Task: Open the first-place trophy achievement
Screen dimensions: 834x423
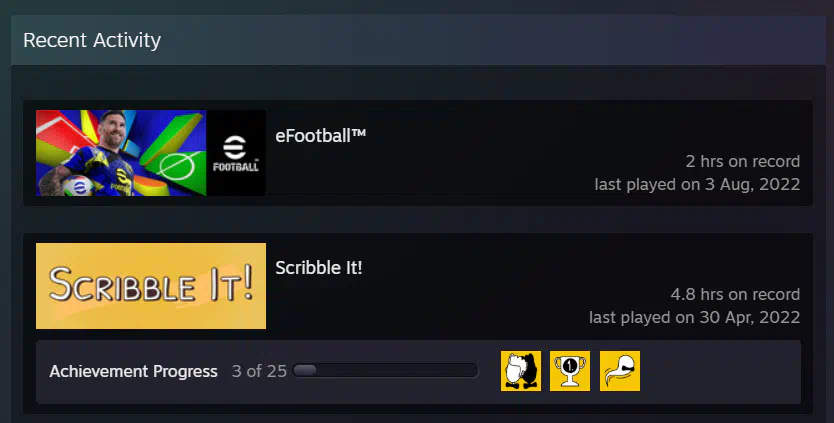Action: click(x=570, y=371)
